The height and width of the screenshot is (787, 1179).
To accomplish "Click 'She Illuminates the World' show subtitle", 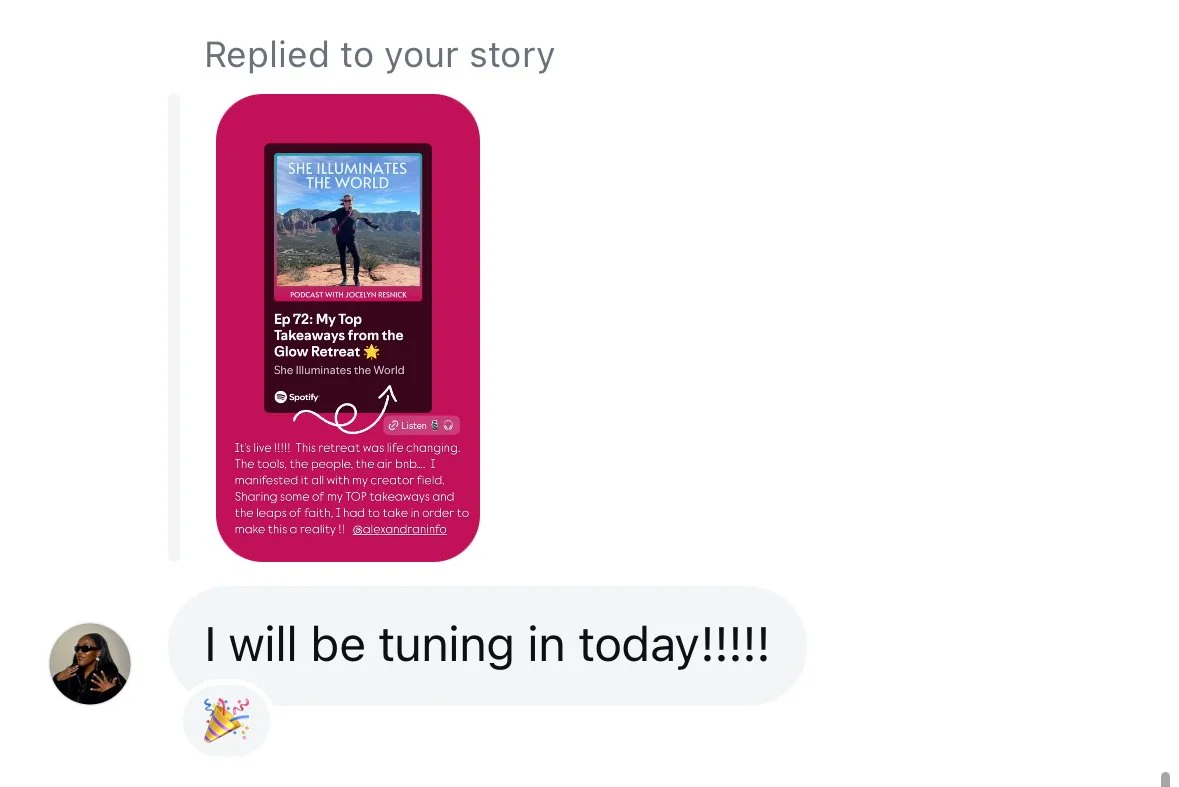I will (339, 370).
